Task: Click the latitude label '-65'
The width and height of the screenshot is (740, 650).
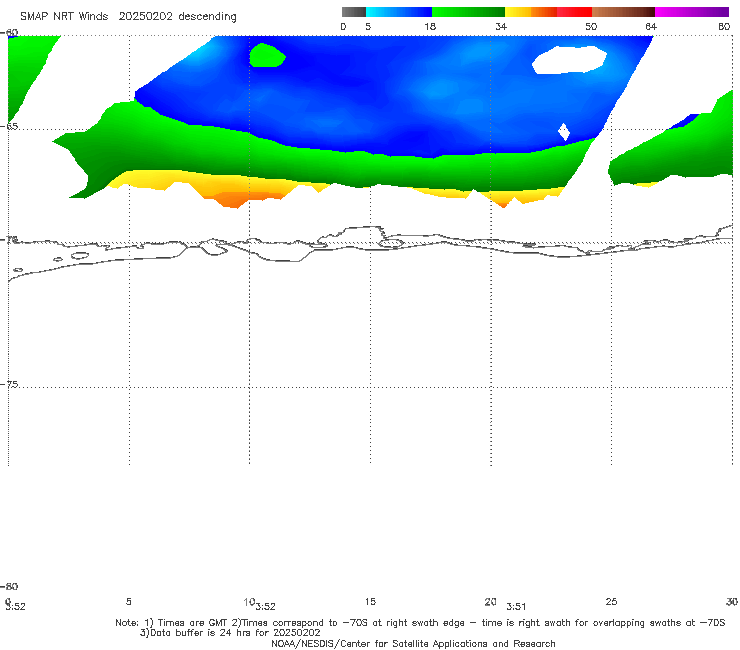Action: (x=9, y=127)
